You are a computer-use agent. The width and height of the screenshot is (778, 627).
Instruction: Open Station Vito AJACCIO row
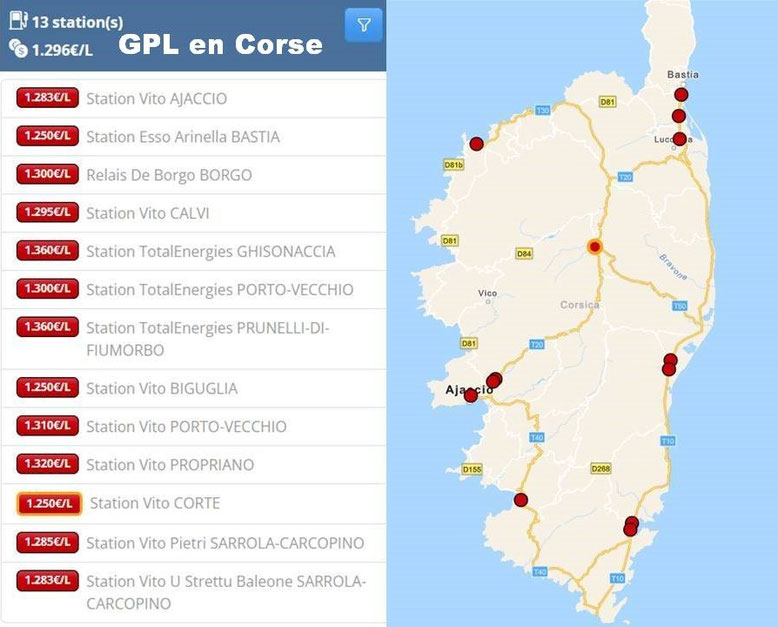[x=194, y=99]
